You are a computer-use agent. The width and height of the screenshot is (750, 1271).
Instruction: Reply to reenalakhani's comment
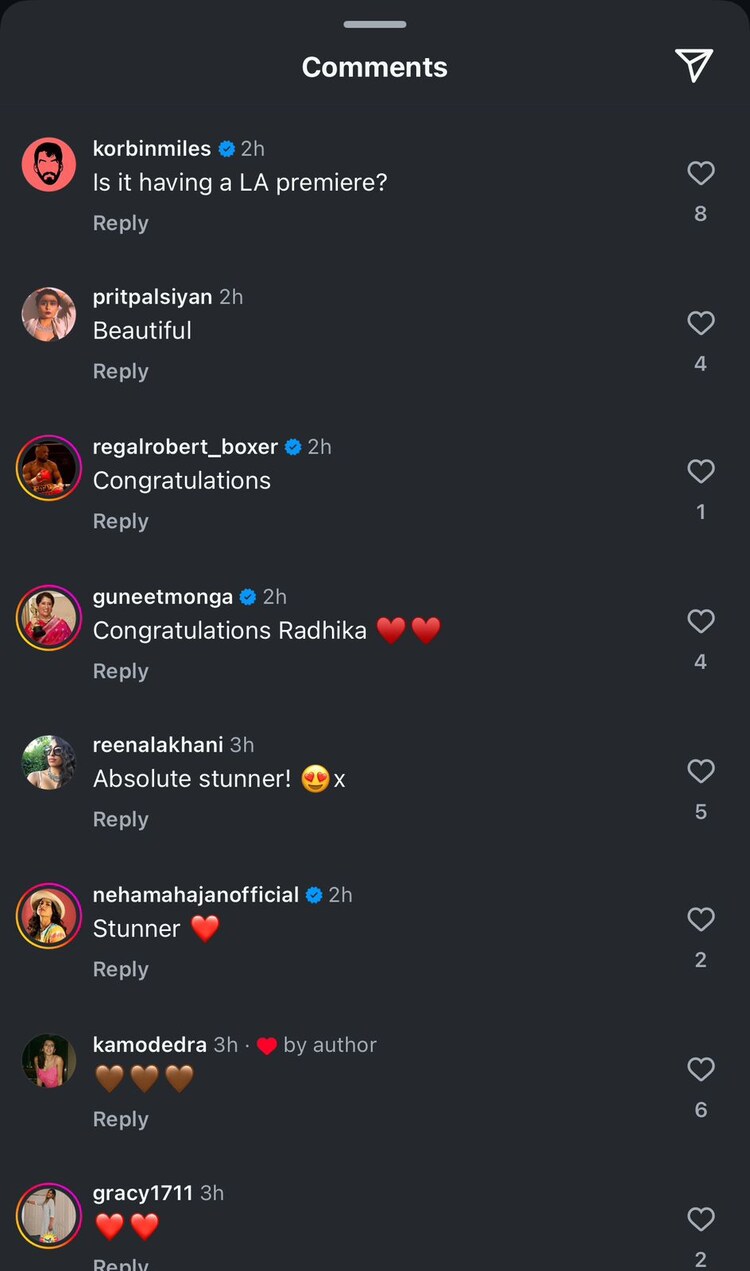point(120,819)
